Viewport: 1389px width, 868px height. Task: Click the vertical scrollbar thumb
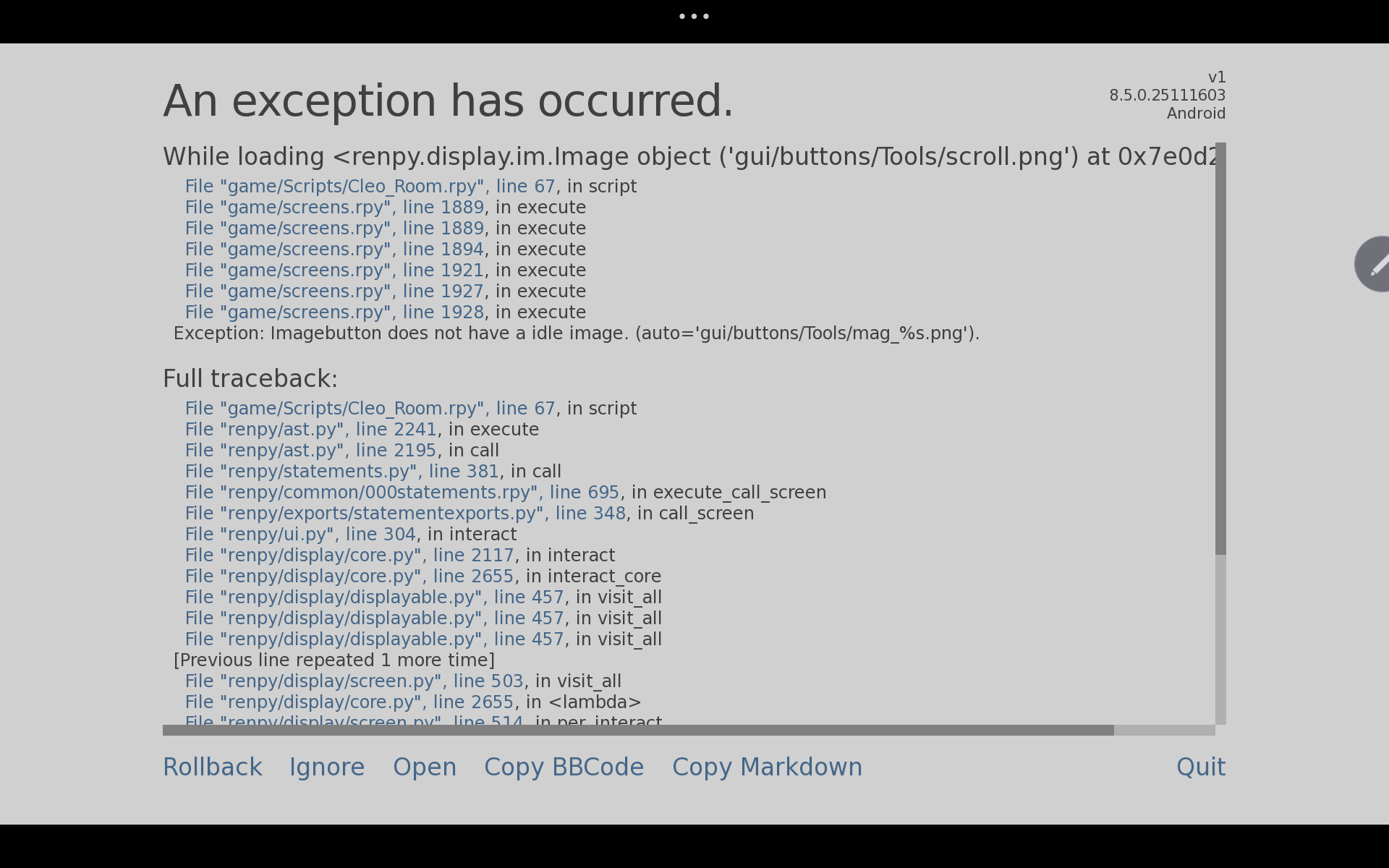point(1220,349)
